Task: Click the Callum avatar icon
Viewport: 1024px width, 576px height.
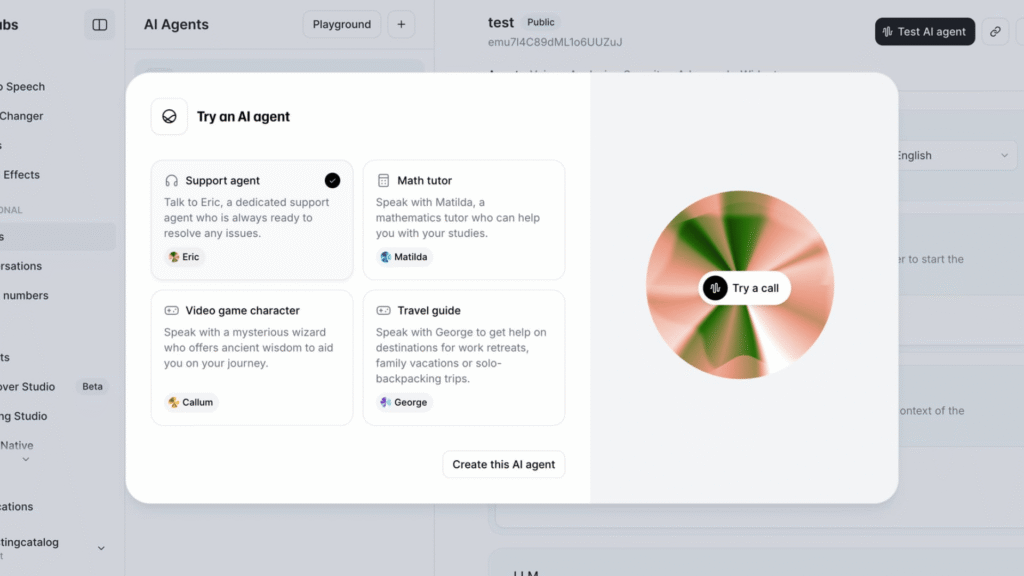Action: [x=174, y=402]
